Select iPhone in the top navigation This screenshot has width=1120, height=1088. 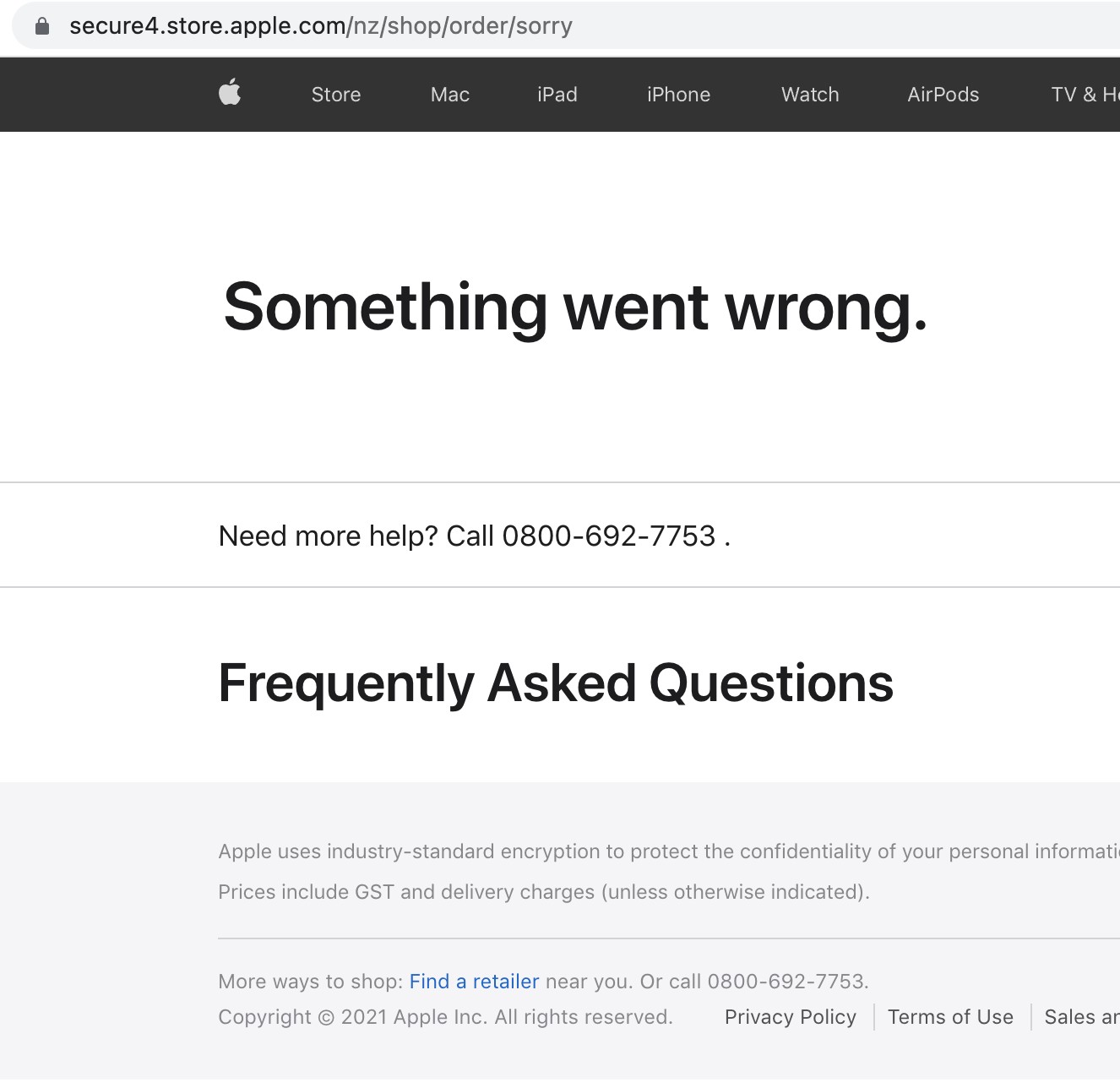[678, 95]
